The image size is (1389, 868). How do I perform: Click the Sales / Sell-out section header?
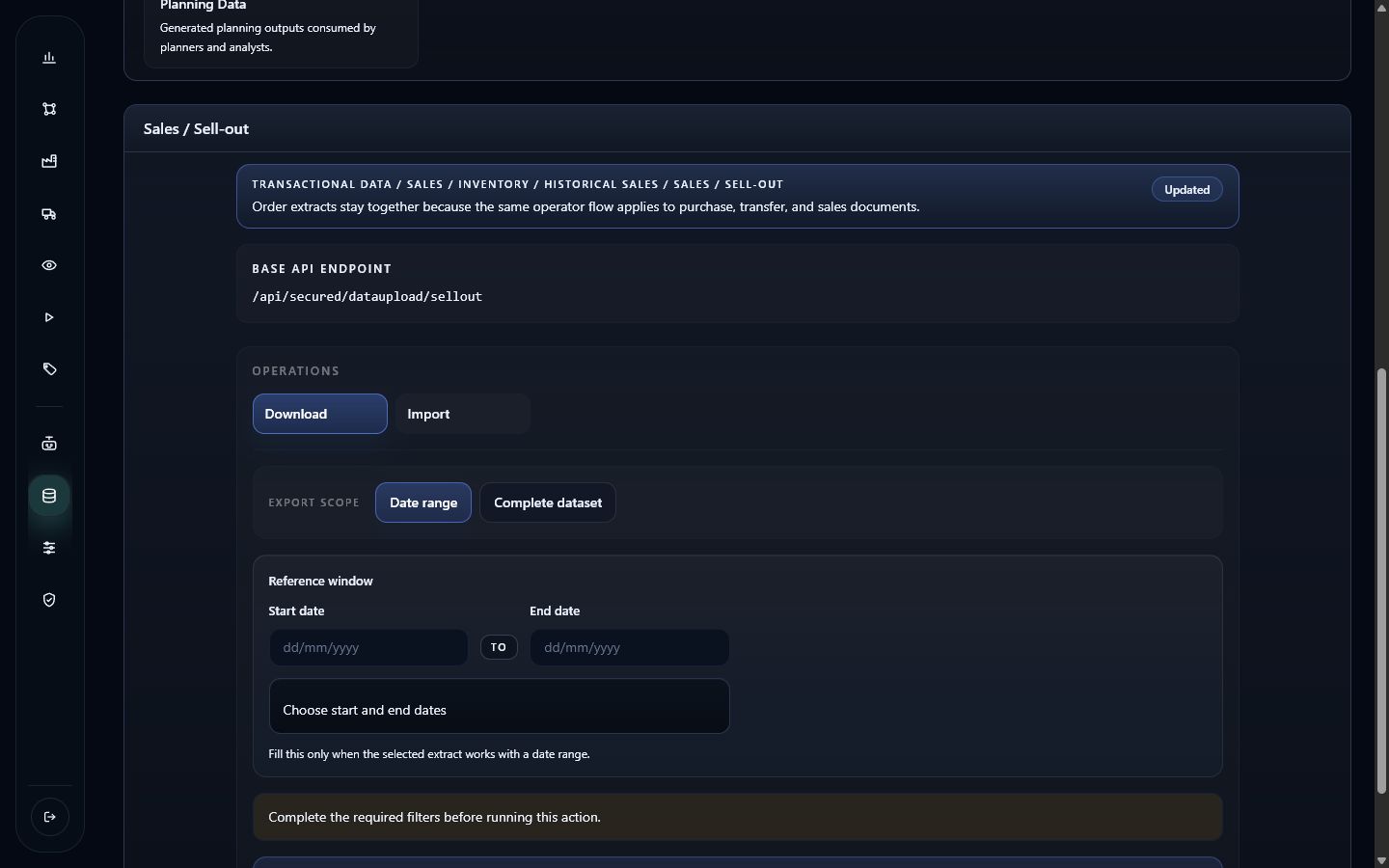pos(737,128)
